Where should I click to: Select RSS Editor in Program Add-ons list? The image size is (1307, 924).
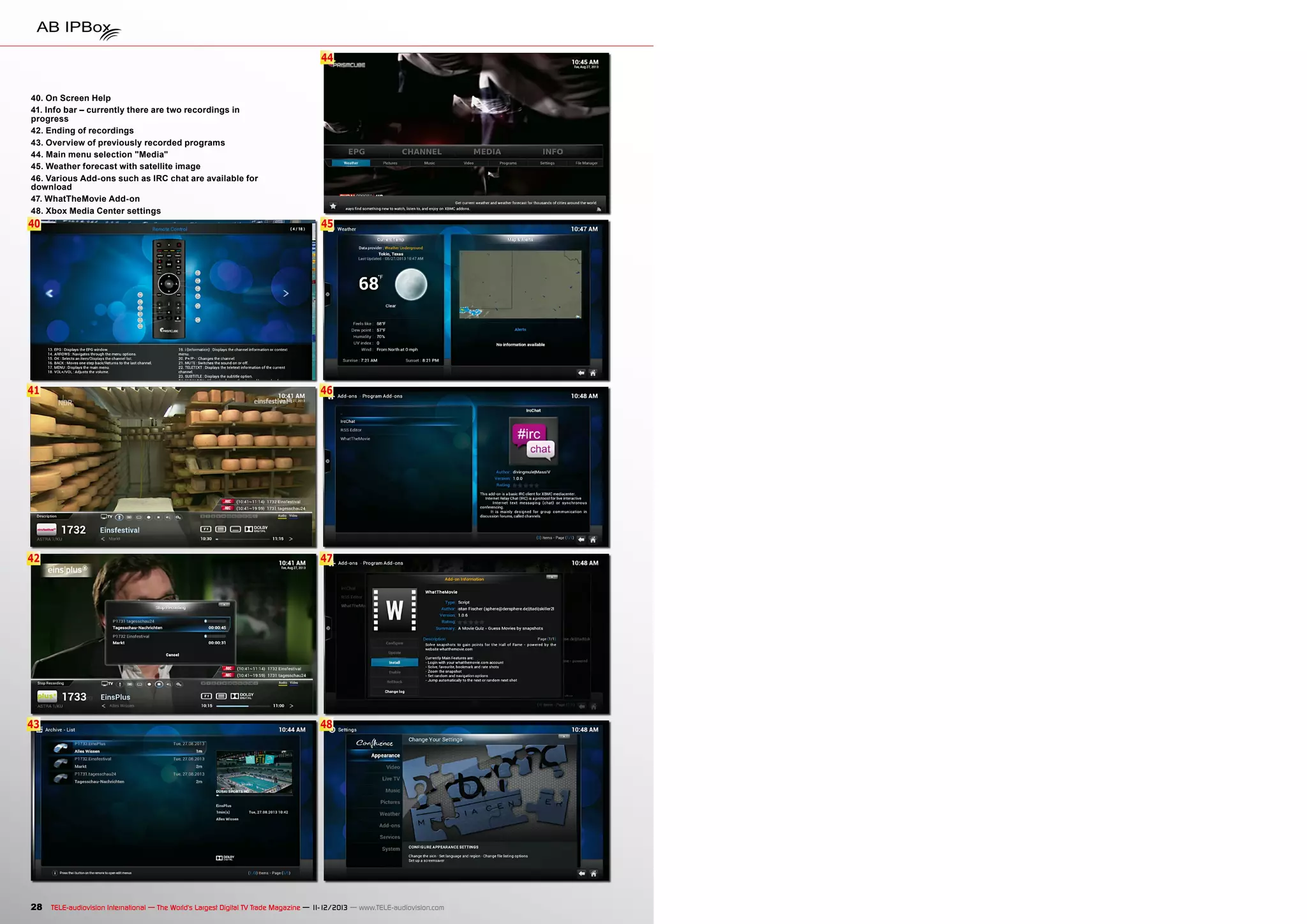403,430
